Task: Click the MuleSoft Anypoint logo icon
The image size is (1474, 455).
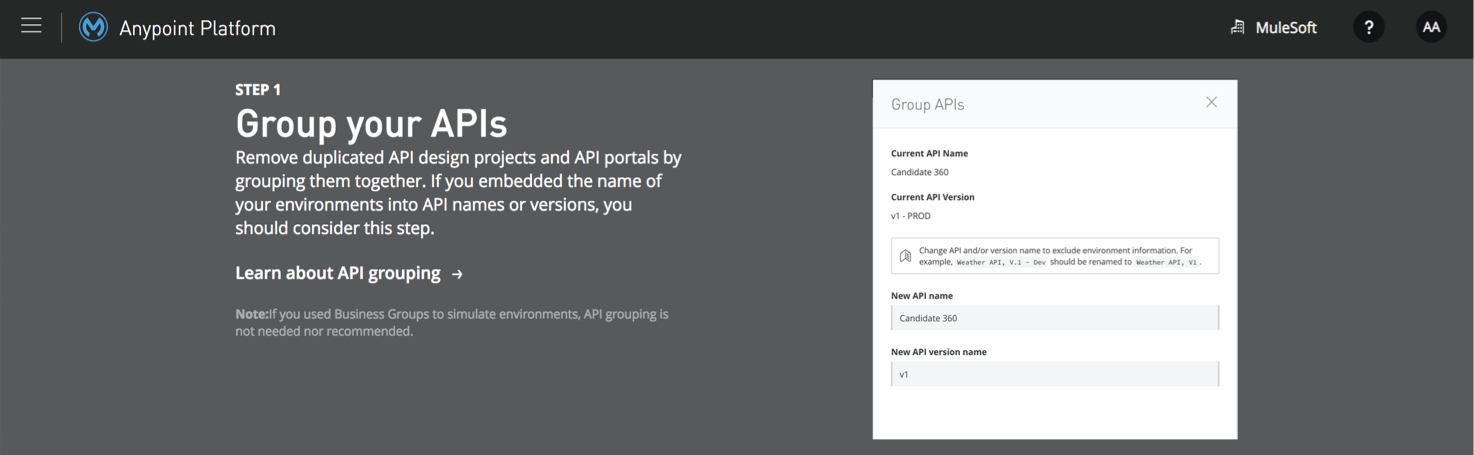Action: (93, 27)
